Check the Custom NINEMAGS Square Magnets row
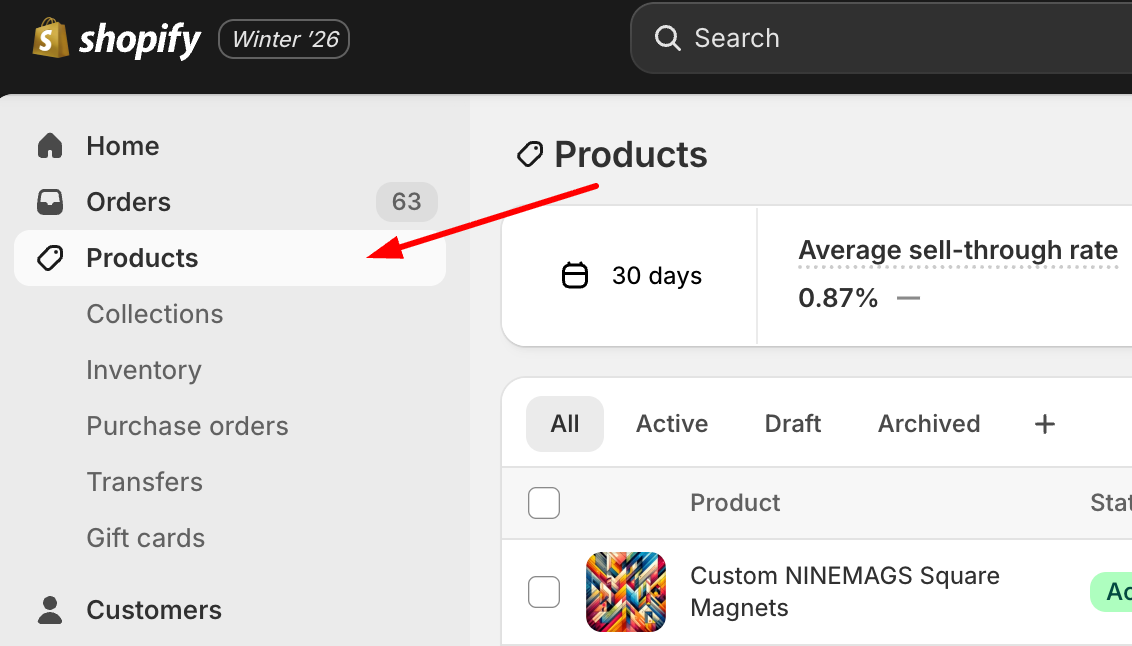 tap(544, 592)
